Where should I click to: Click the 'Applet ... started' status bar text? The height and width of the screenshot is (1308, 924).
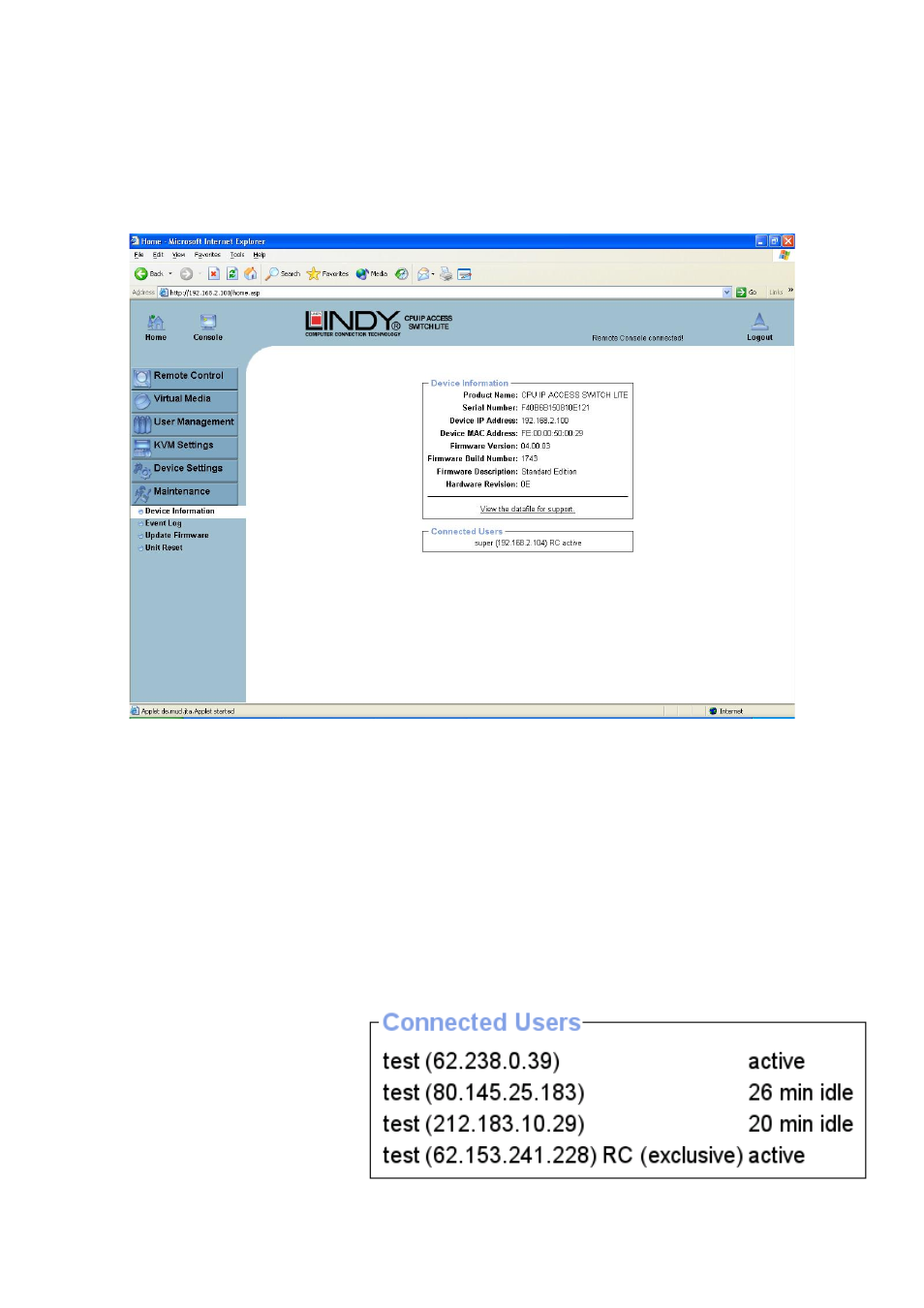point(187,711)
